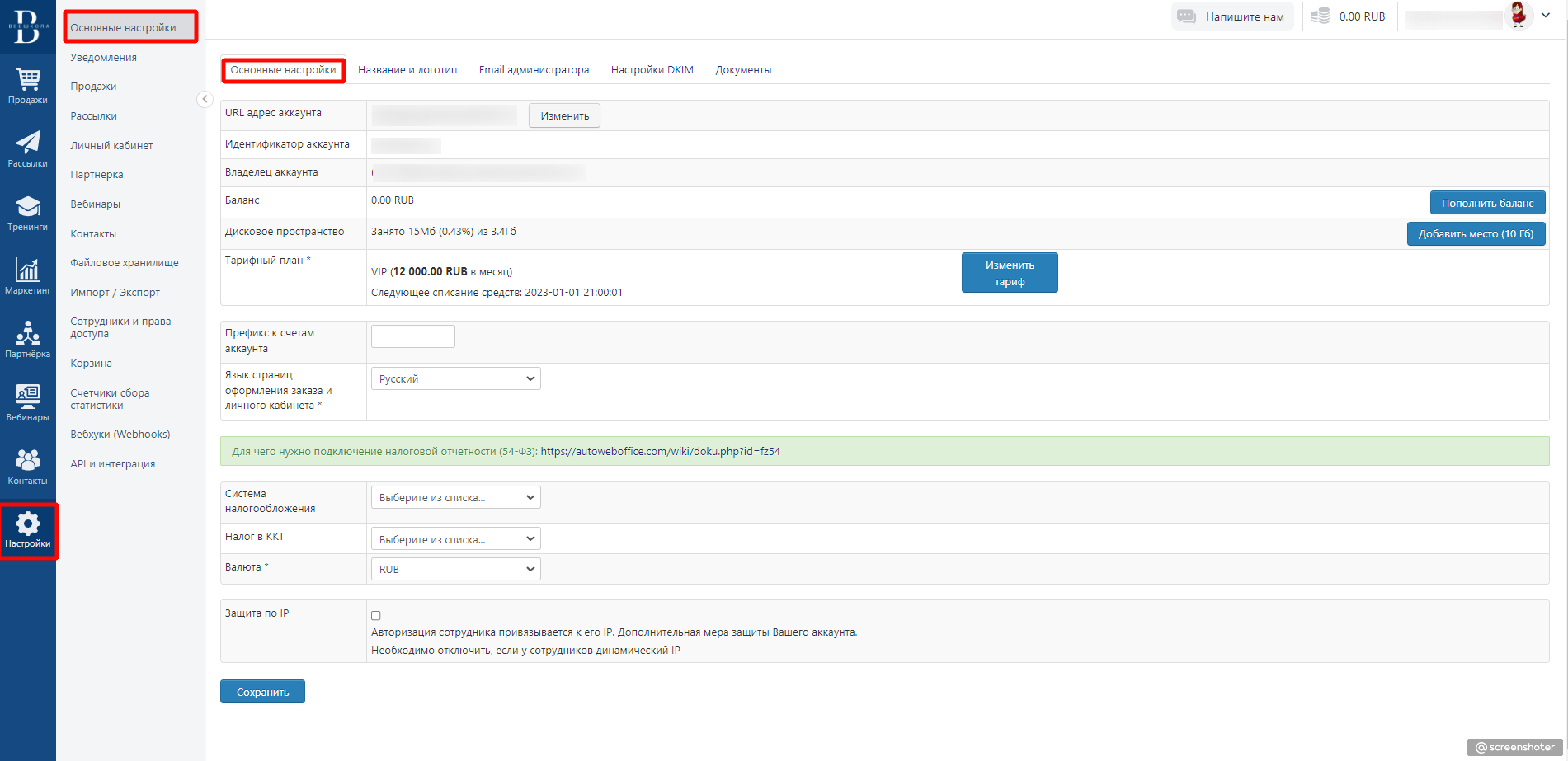This screenshot has height=761, width=1568.
Task: Open the Продажи shopping cart icon
Action: pos(28,79)
